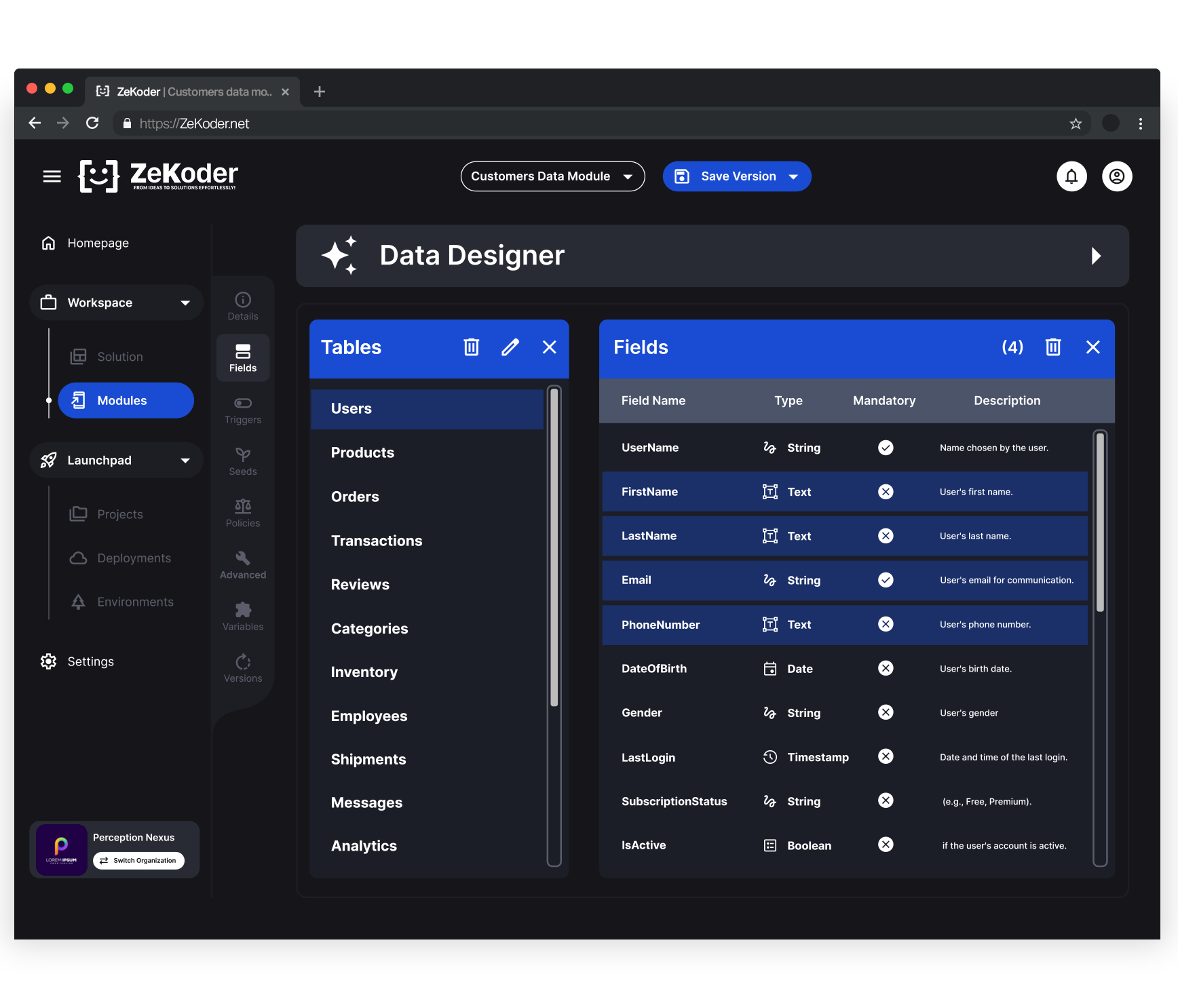Viewport: 1178px width, 1008px height.
Task: Delete table using Tables trash icon
Action: 471,347
